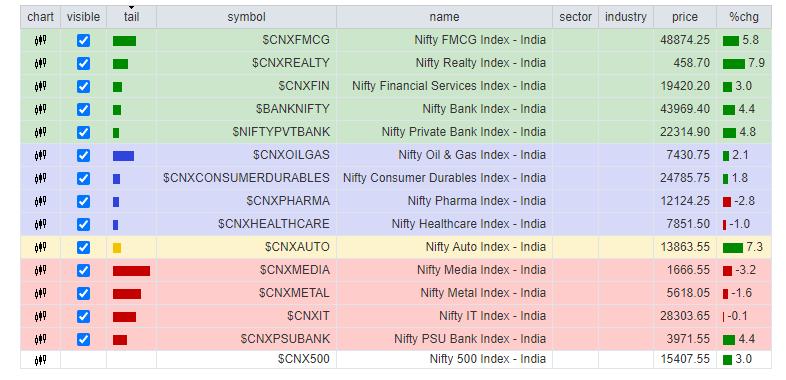Sort by %chg column header
Image resolution: width=786 pixels, height=380 pixels.
click(744, 17)
